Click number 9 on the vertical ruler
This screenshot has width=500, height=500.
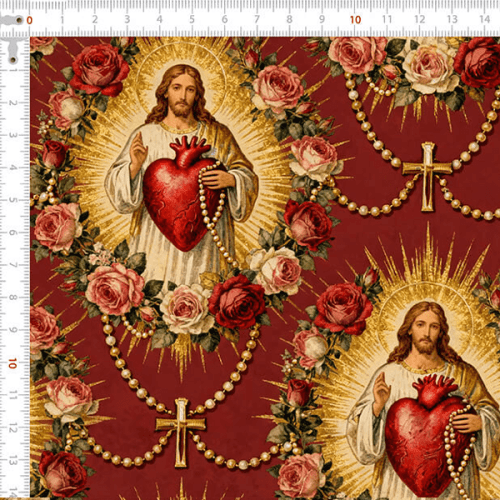click(x=13, y=330)
